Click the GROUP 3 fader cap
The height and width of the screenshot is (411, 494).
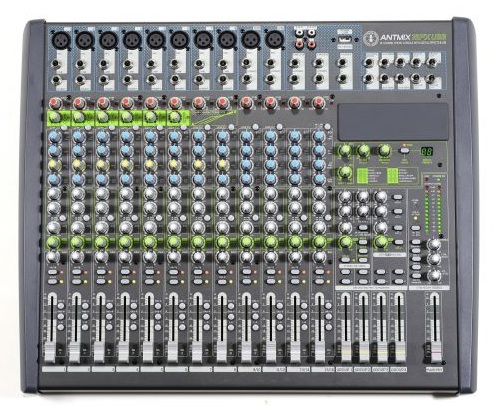(x=382, y=352)
